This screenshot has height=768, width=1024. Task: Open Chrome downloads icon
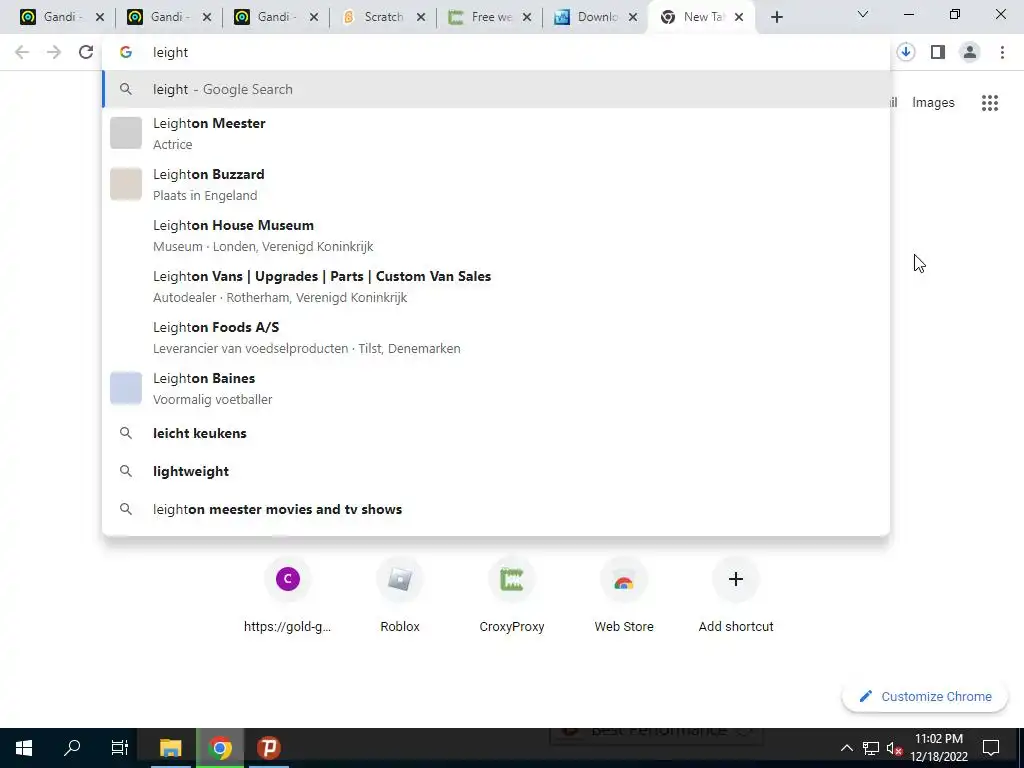tap(906, 52)
